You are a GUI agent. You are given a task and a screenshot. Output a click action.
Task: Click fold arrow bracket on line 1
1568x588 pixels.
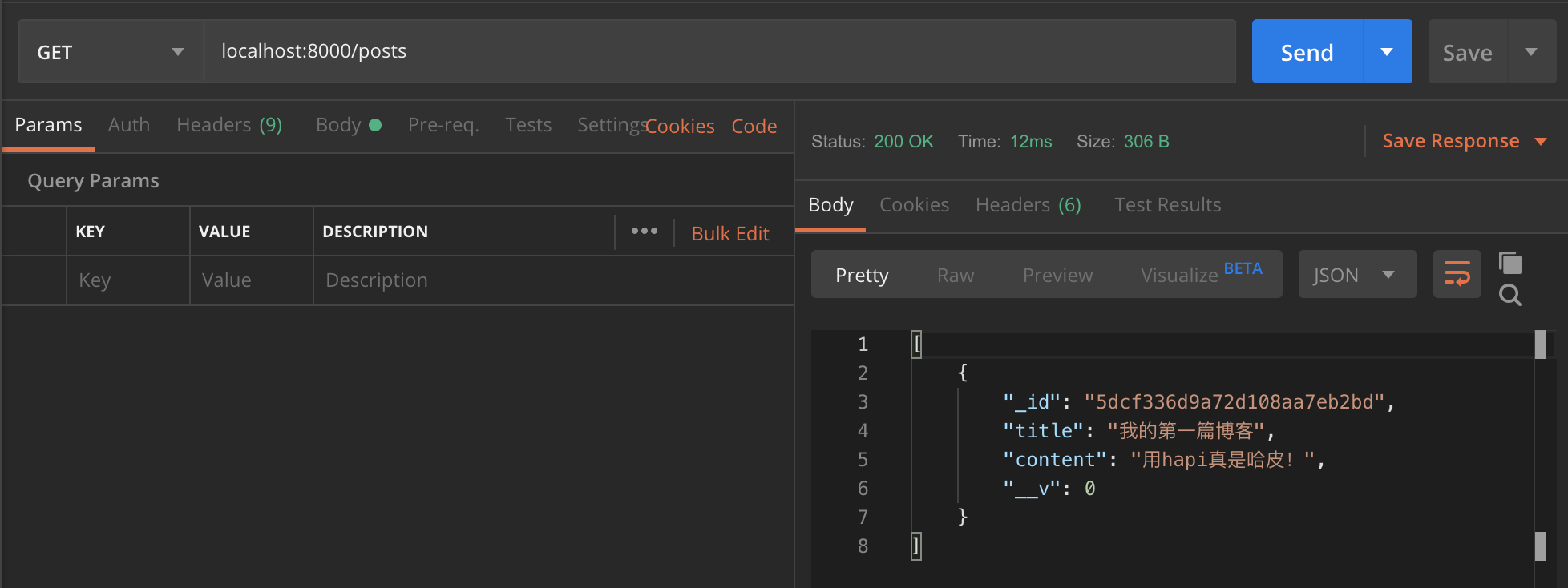point(917,344)
